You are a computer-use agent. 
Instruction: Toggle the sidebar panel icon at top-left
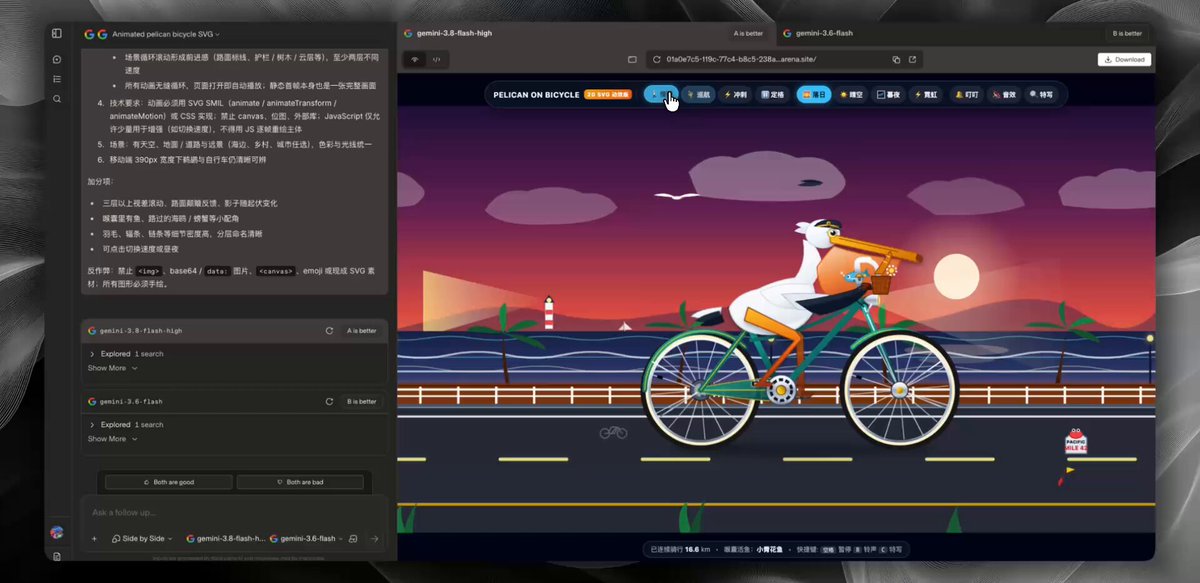coord(57,33)
